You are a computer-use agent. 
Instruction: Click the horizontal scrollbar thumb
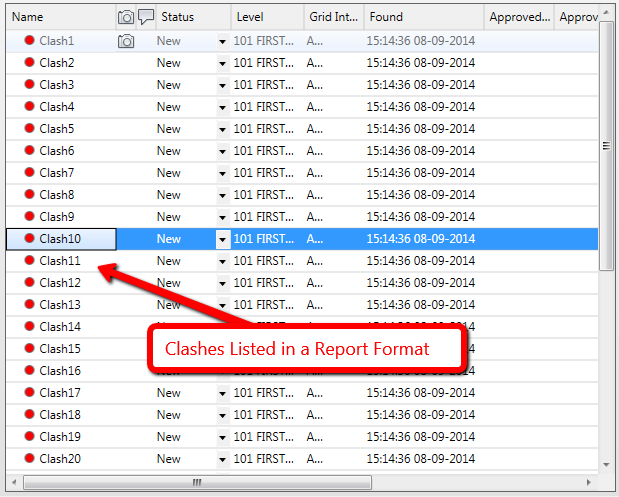click(197, 482)
